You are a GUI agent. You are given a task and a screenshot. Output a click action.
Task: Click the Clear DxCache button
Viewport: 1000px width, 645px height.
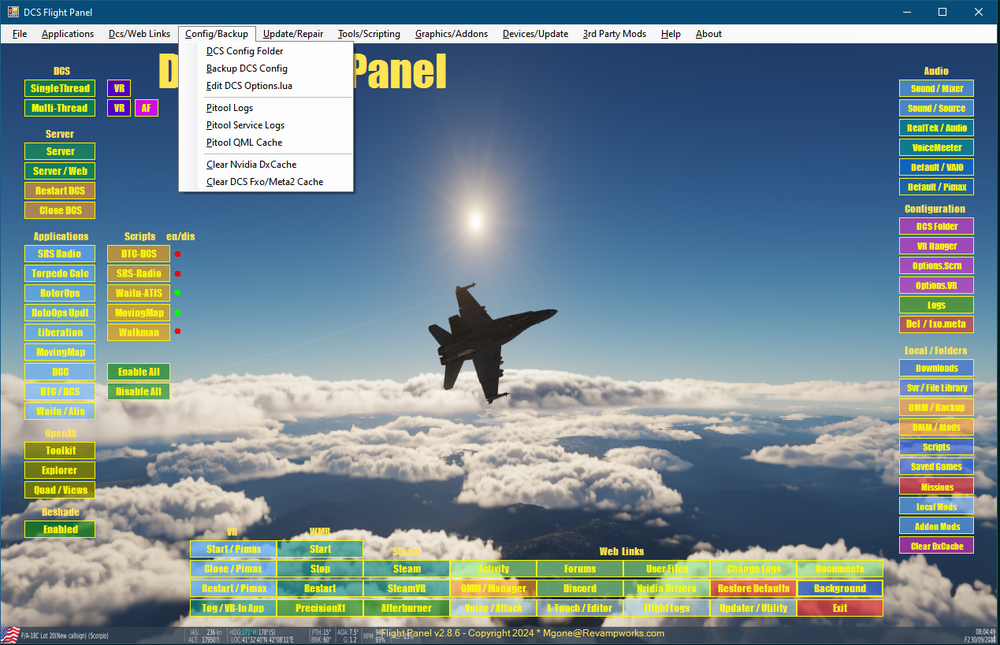point(936,546)
